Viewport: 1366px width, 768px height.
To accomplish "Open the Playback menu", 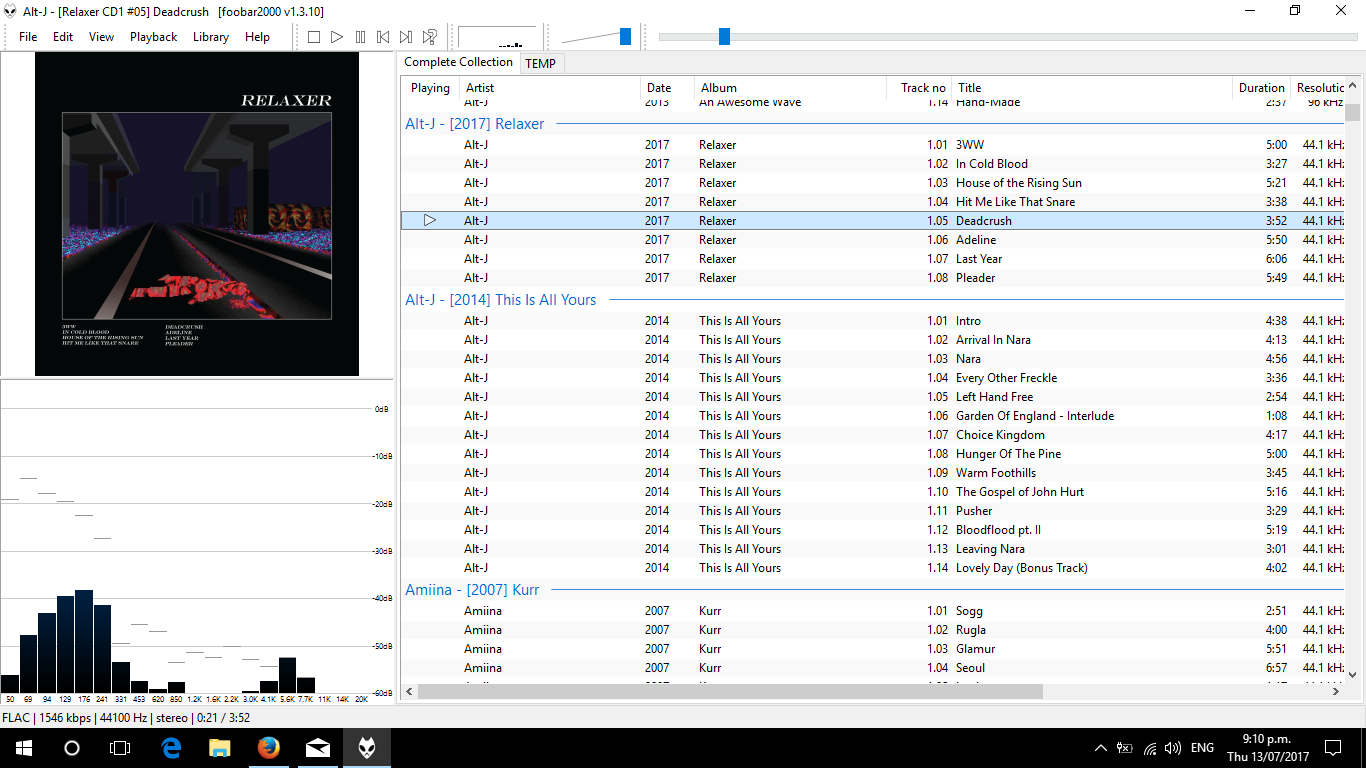I will tap(153, 37).
